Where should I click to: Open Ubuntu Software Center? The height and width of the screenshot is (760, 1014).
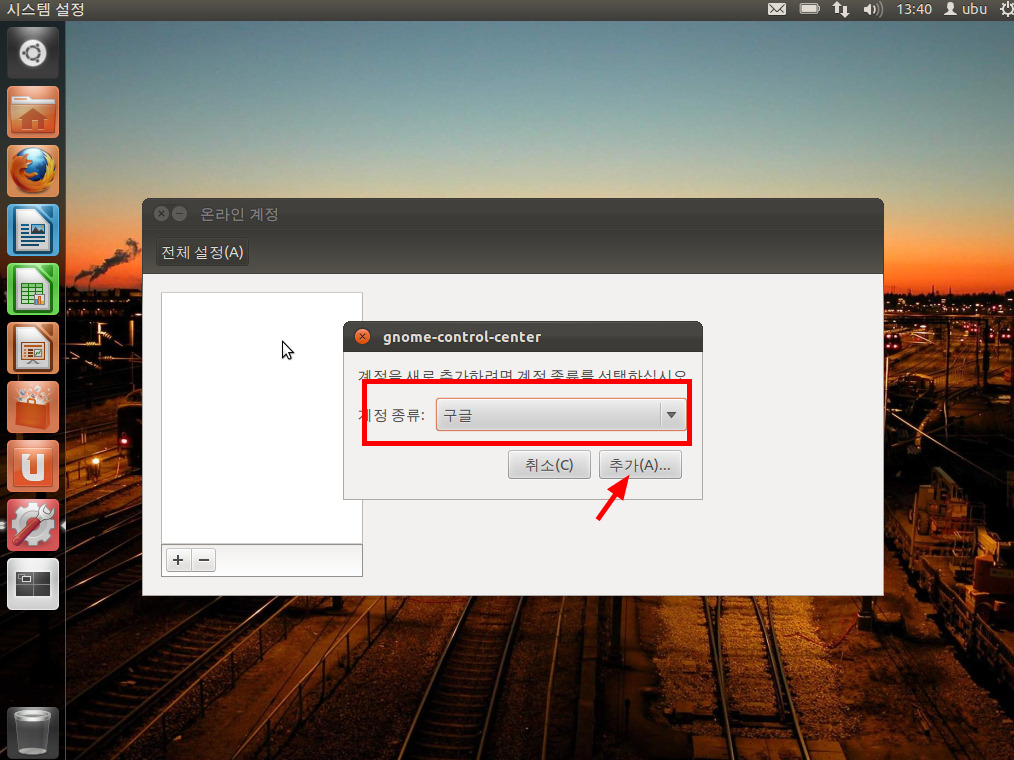coord(33,407)
